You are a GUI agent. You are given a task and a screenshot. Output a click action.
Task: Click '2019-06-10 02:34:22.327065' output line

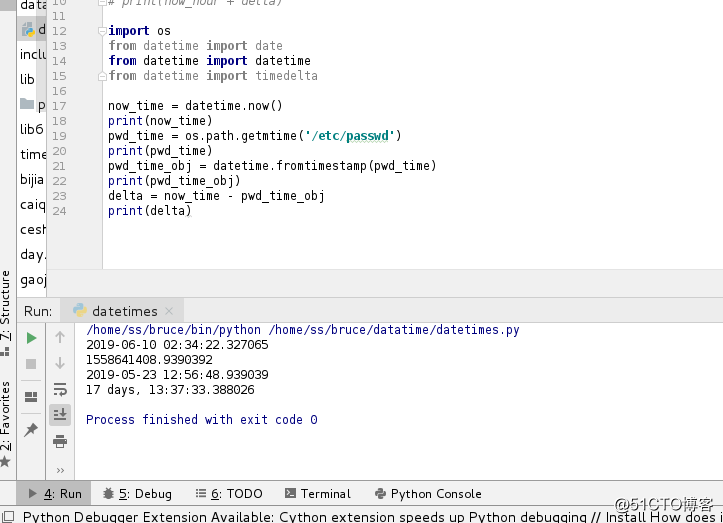click(177, 345)
